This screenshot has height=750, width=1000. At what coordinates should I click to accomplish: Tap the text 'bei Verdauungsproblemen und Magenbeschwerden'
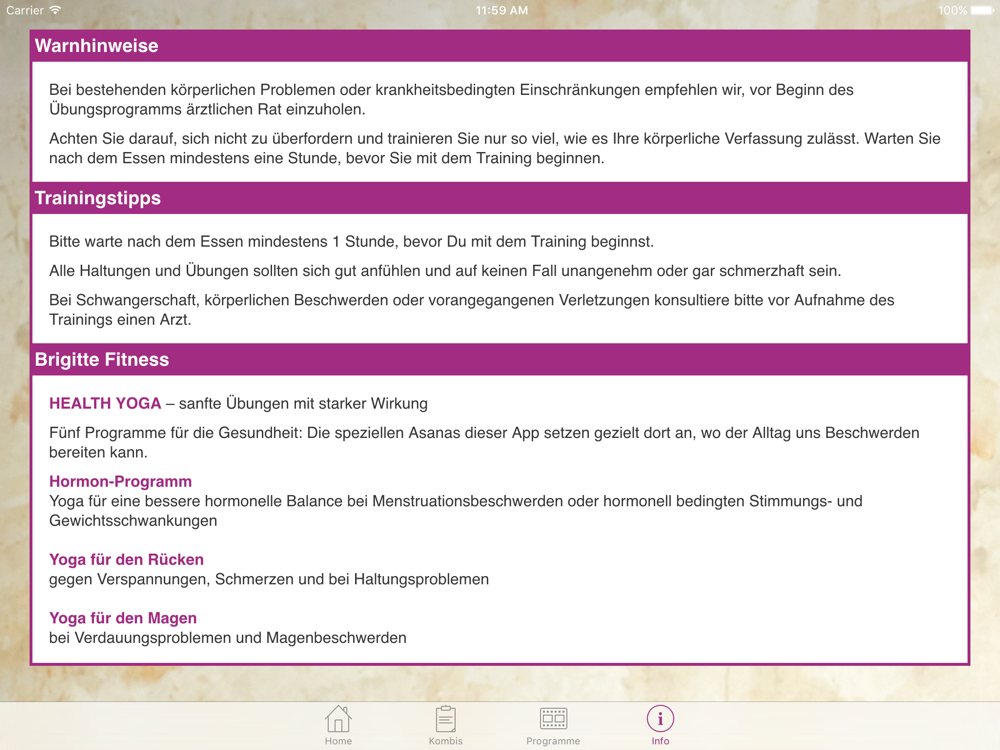click(228, 638)
